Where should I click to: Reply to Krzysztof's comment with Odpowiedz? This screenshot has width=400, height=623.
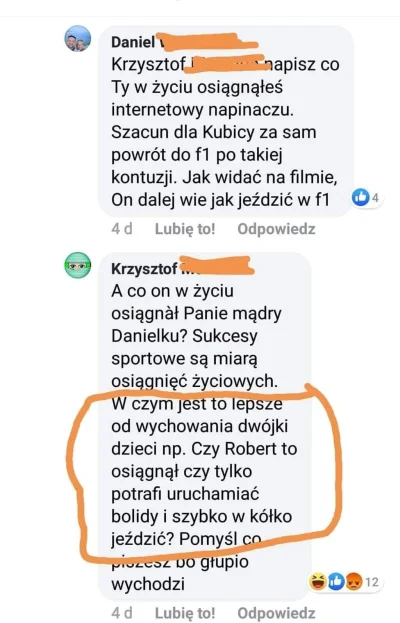click(276, 613)
